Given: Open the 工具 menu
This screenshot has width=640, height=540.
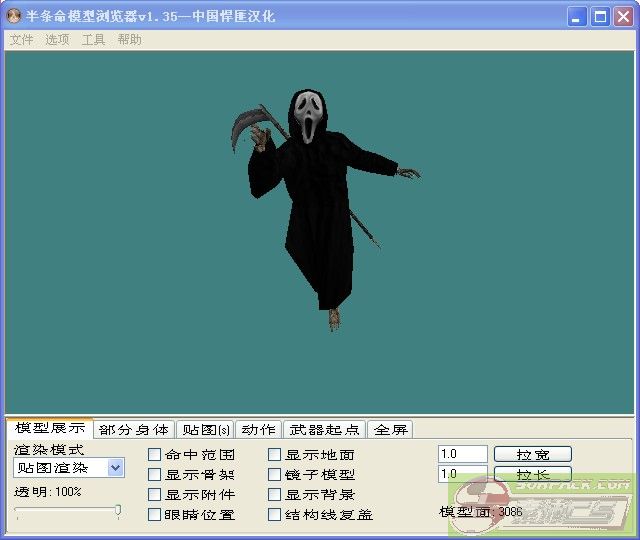Looking at the screenshot, I should [x=93, y=40].
